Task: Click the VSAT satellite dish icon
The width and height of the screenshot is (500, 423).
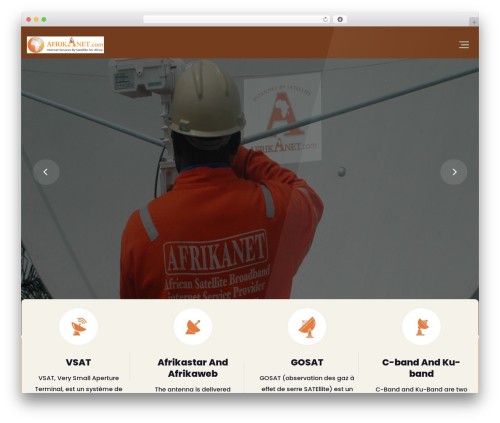Action: coord(78,327)
